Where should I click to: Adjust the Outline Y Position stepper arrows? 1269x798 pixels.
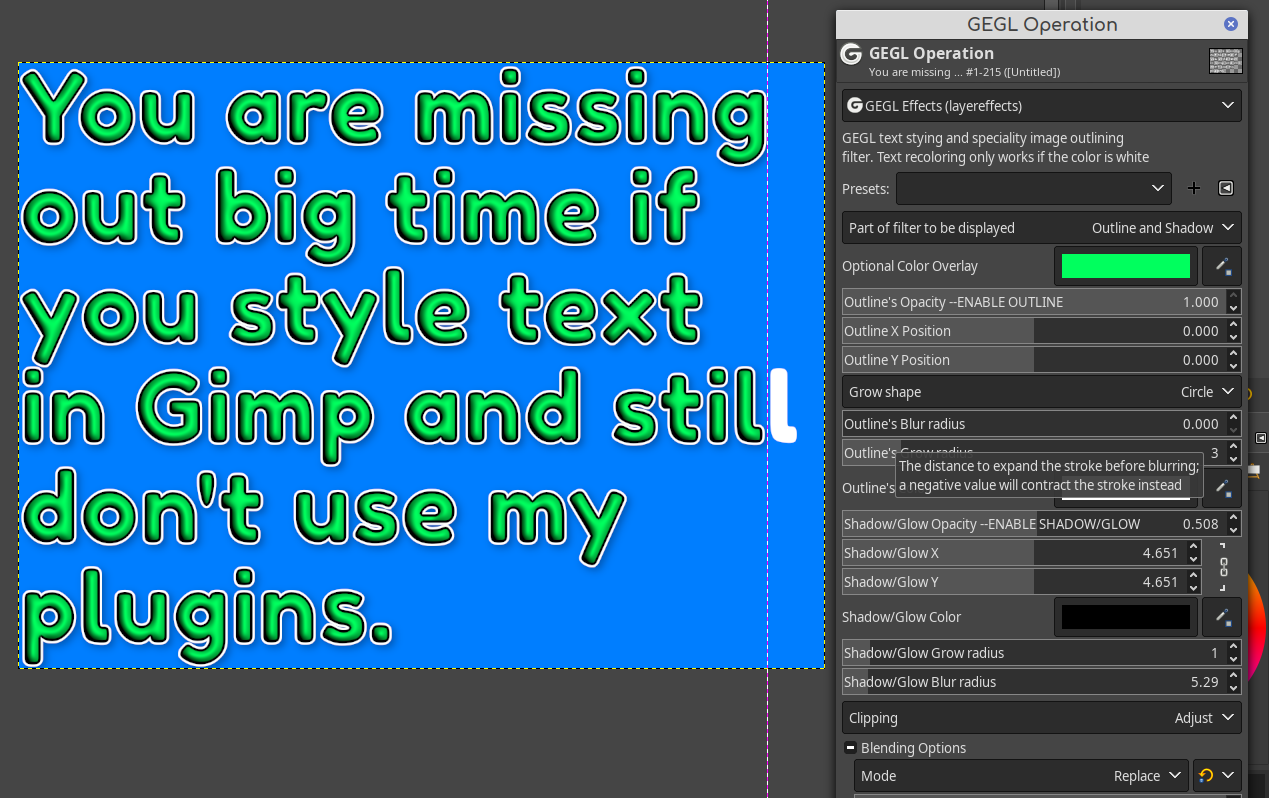(1233, 360)
